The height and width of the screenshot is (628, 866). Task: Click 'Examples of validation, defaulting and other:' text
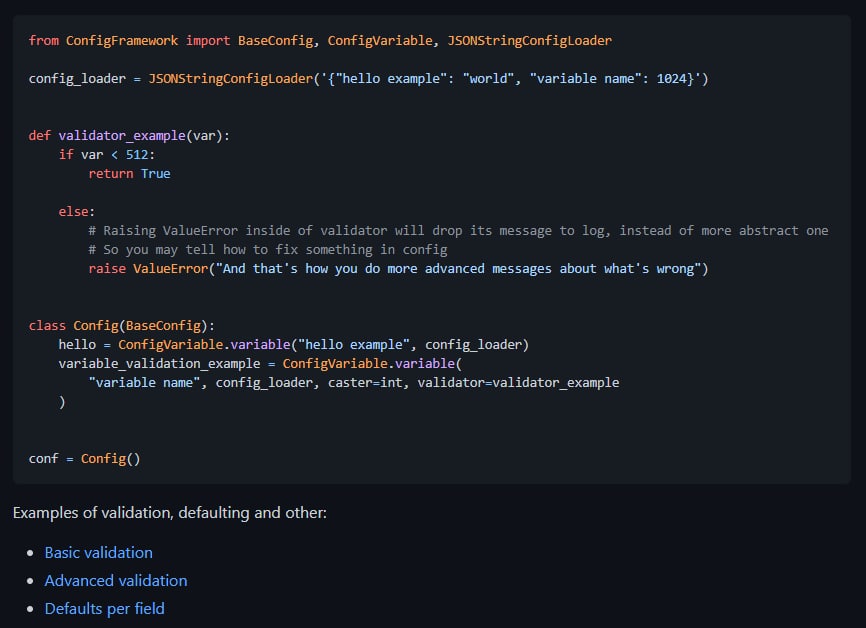tap(170, 513)
